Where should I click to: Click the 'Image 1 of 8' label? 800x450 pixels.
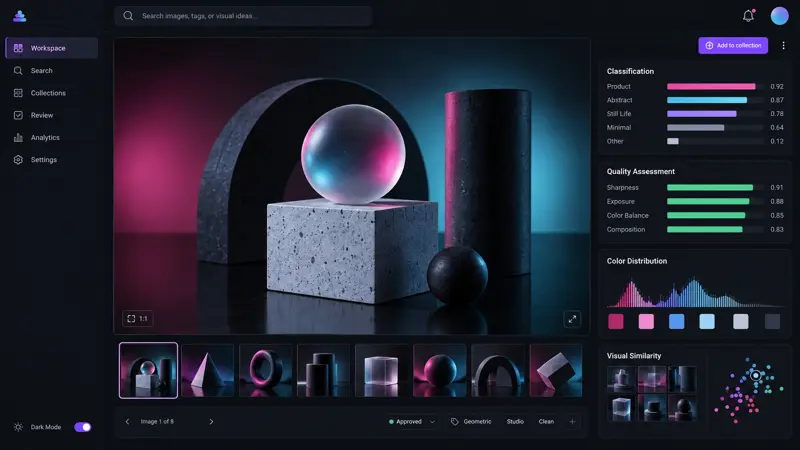click(157, 421)
